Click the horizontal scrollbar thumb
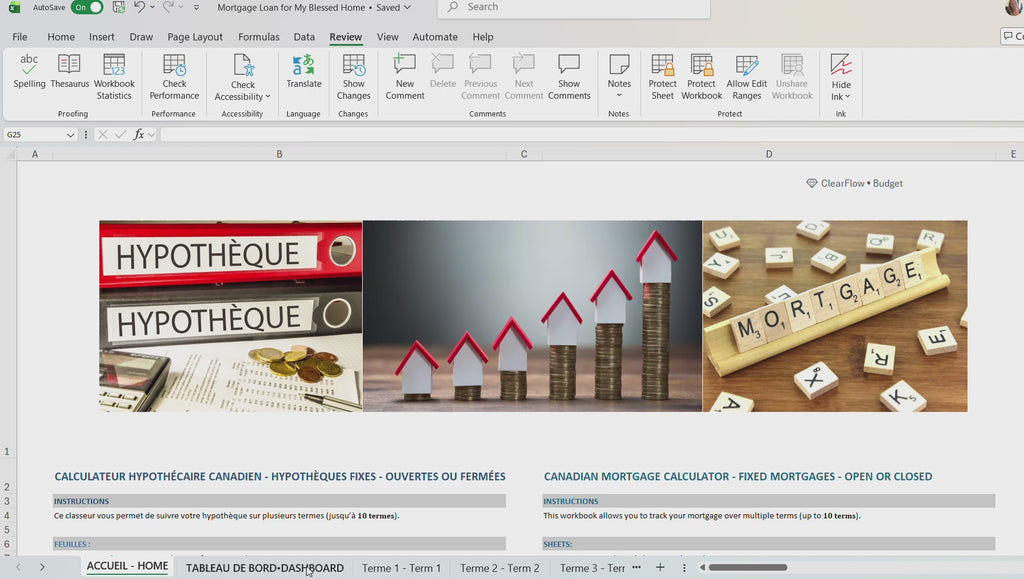Viewport: 1024px width, 579px height. pyautogui.click(x=748, y=567)
